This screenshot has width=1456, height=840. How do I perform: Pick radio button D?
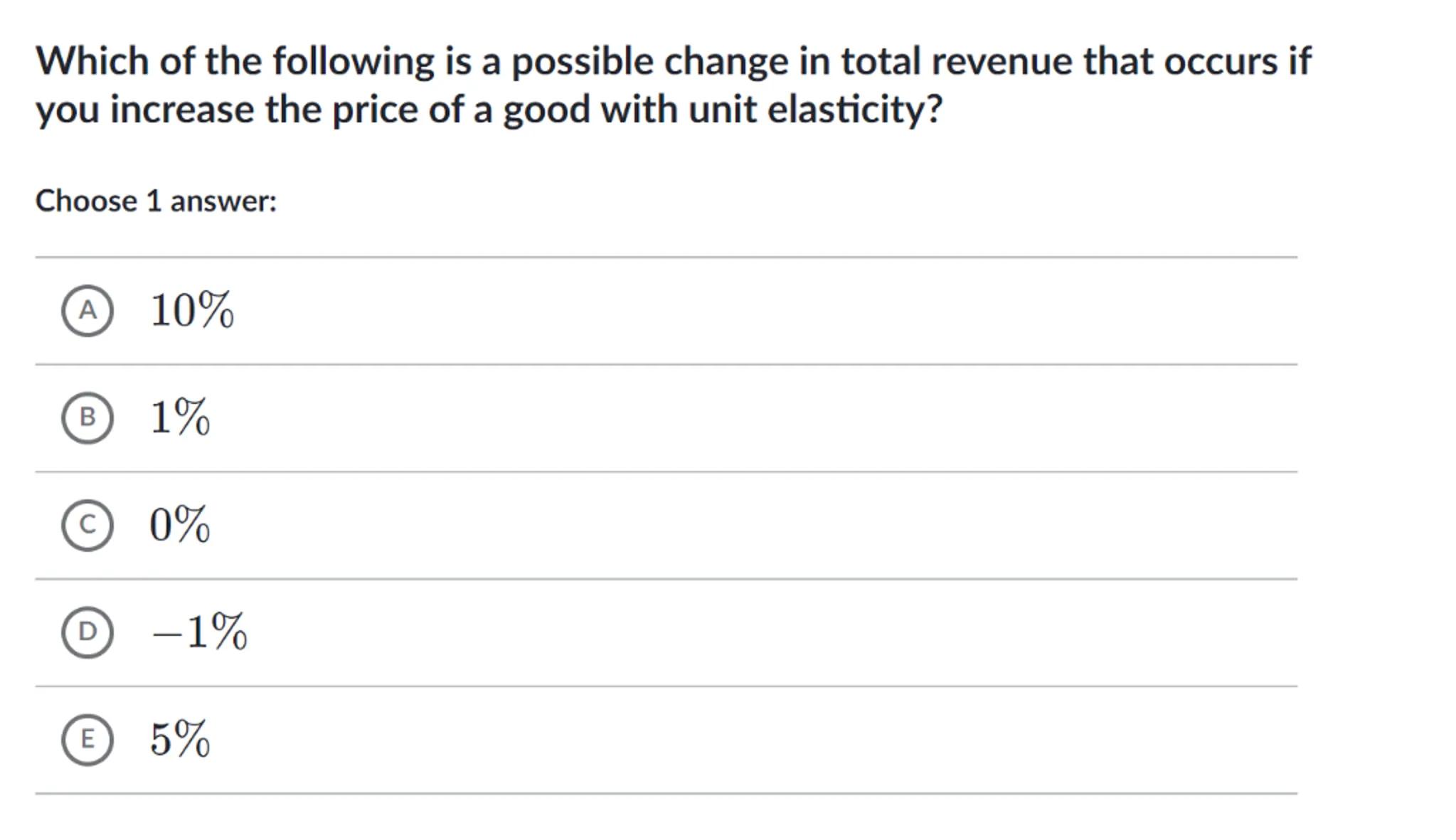tap(87, 632)
